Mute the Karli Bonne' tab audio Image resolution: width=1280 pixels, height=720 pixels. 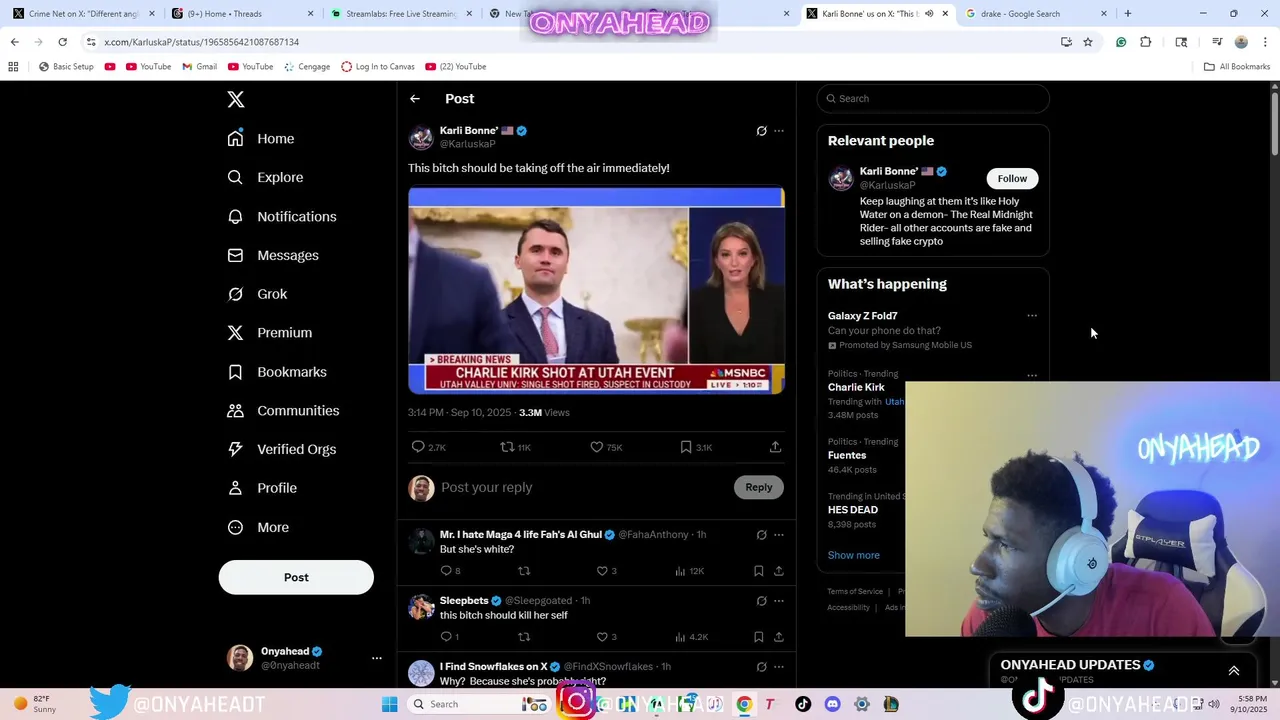coord(929,14)
